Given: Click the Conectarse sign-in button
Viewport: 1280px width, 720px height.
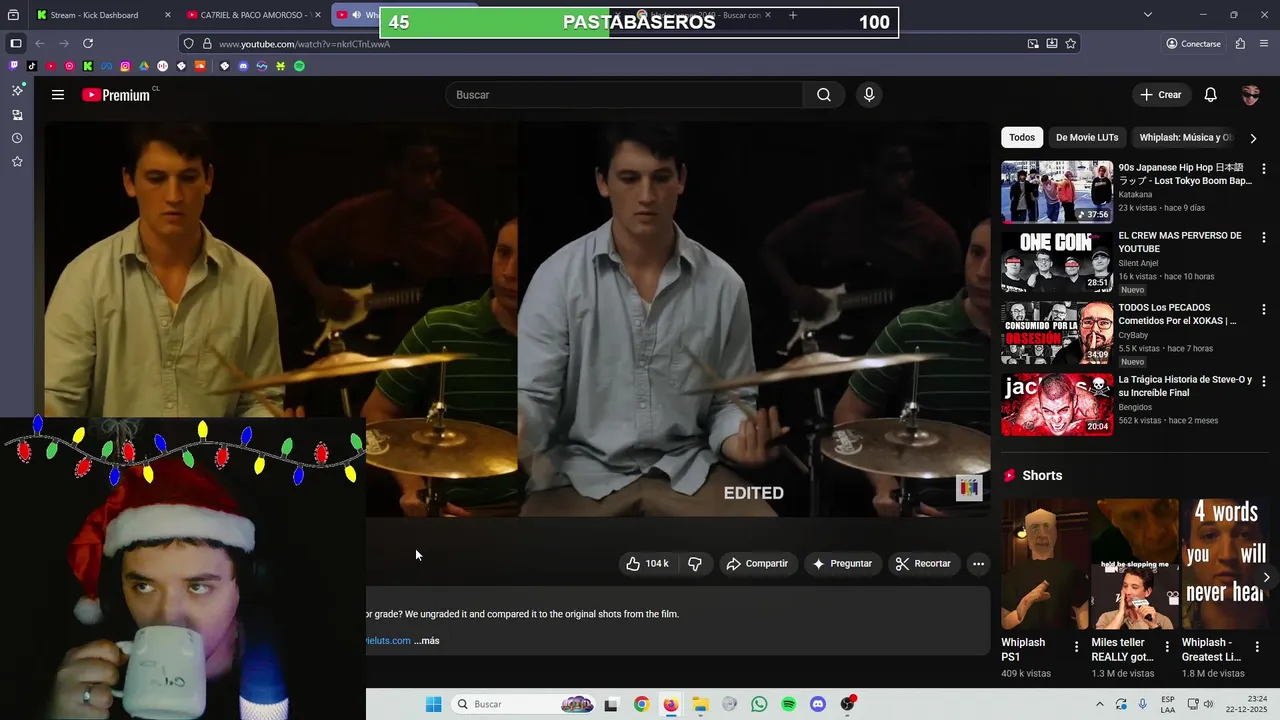Looking at the screenshot, I should coord(1193,44).
